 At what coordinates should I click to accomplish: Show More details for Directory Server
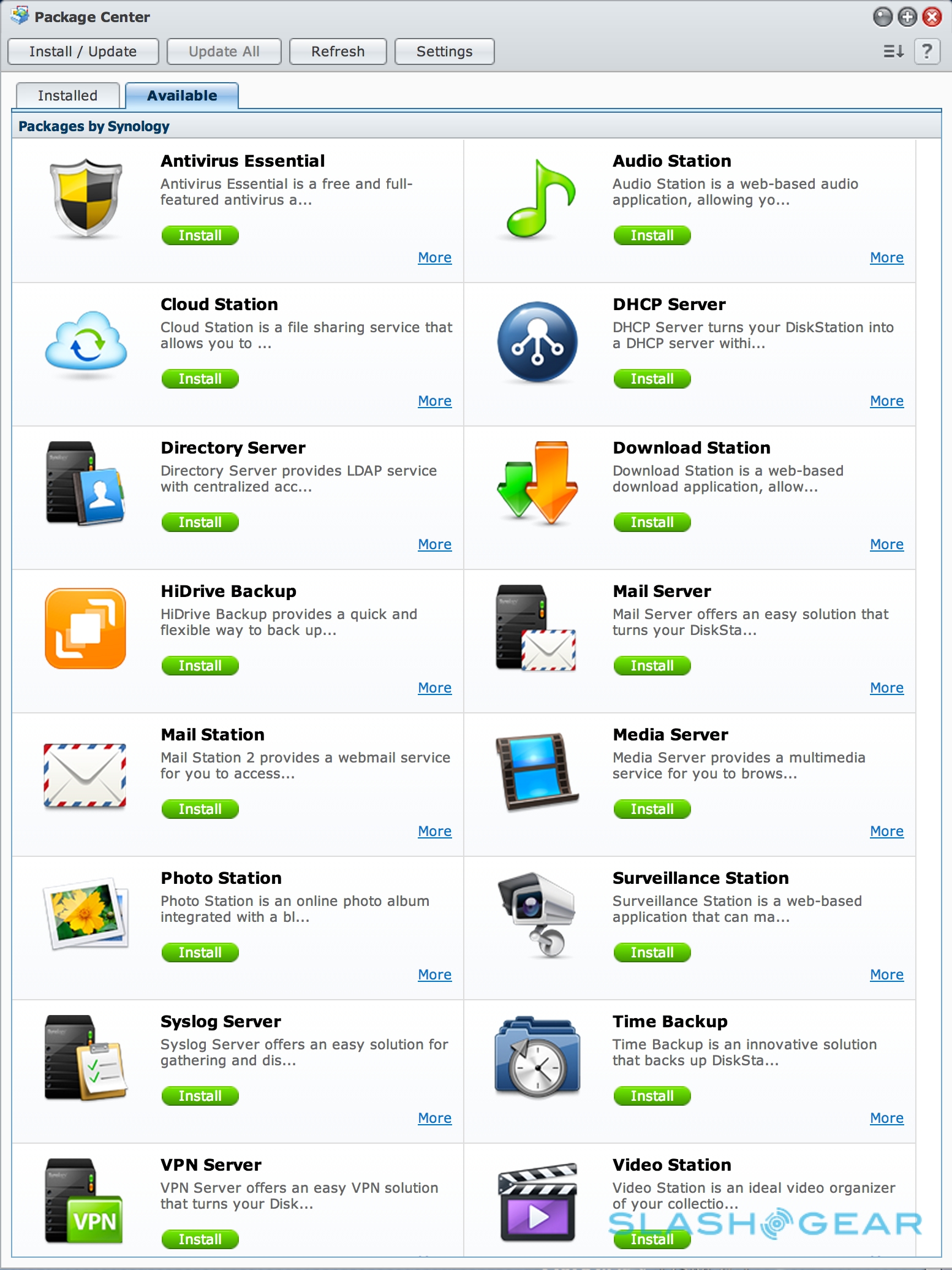(434, 544)
